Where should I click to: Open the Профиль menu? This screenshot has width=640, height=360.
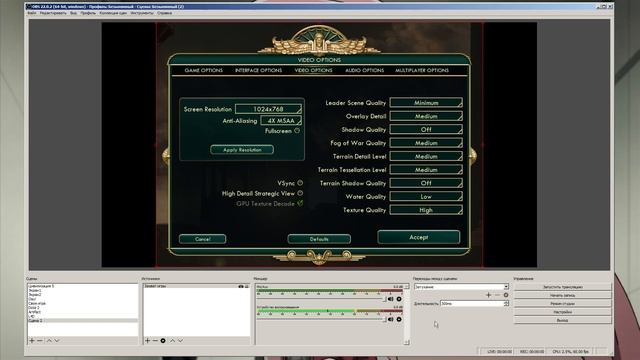[x=88, y=13]
